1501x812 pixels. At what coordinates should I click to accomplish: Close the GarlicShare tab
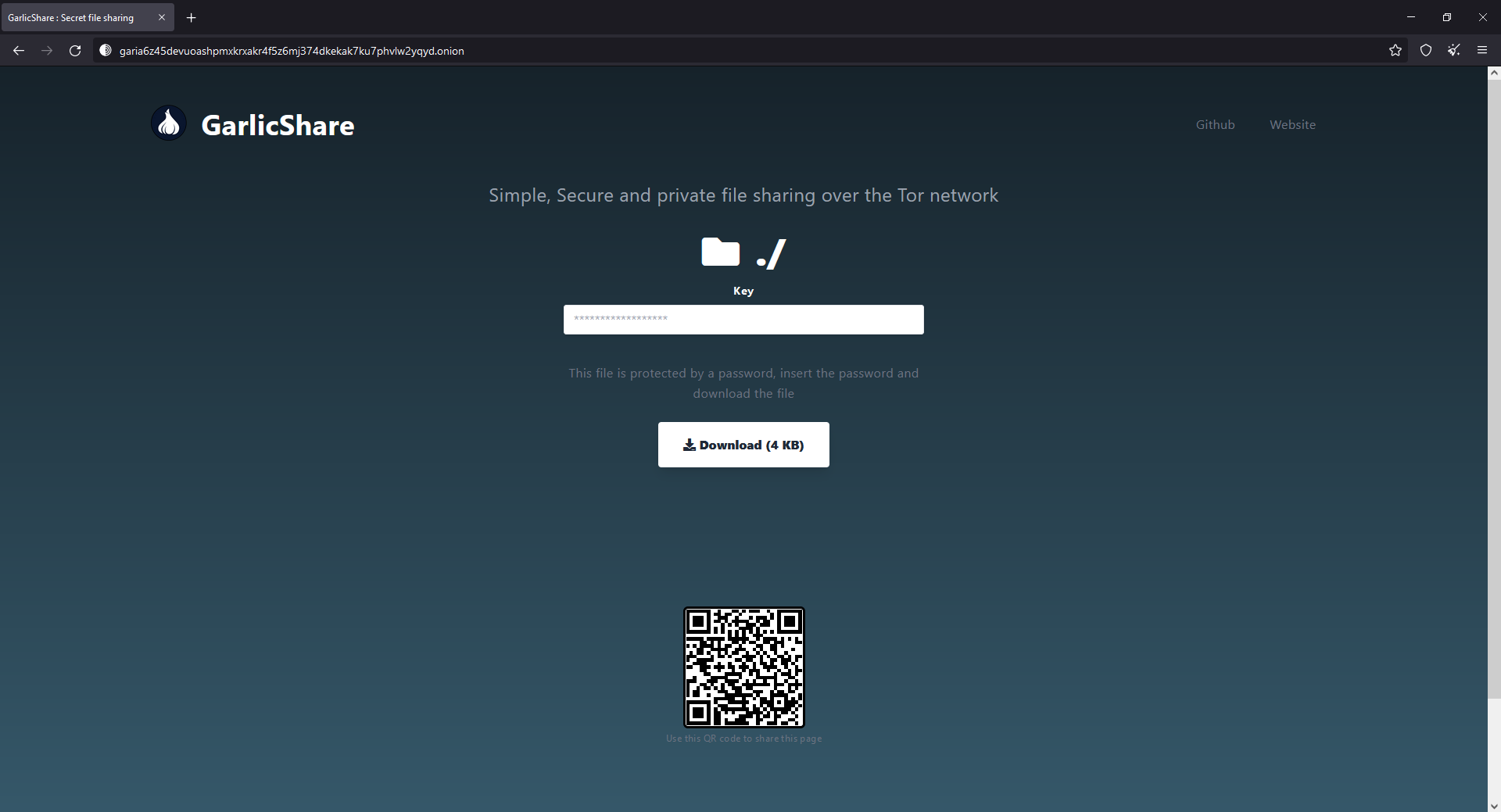point(162,17)
